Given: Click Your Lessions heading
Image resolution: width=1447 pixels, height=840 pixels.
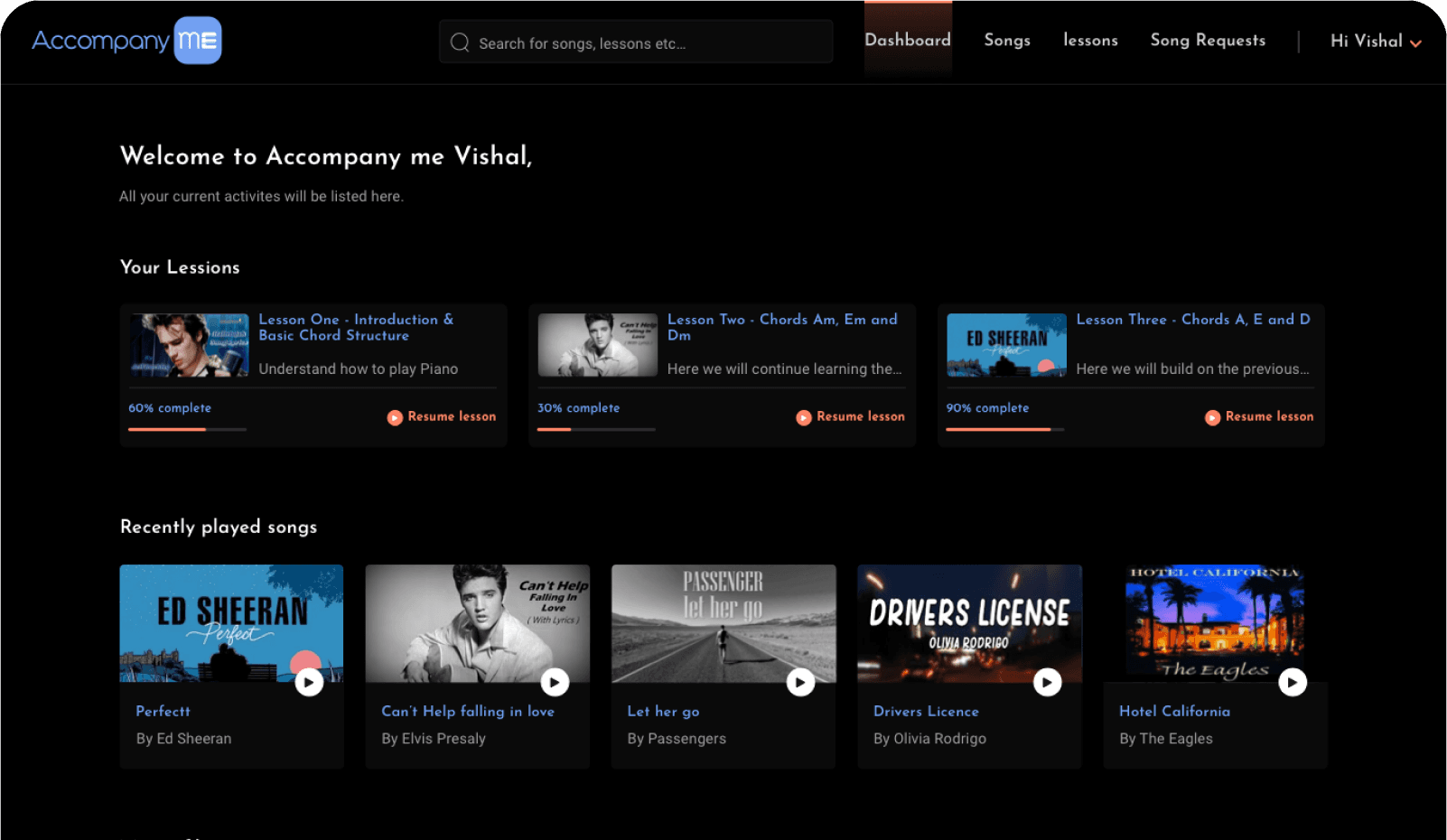Looking at the screenshot, I should (x=180, y=267).
